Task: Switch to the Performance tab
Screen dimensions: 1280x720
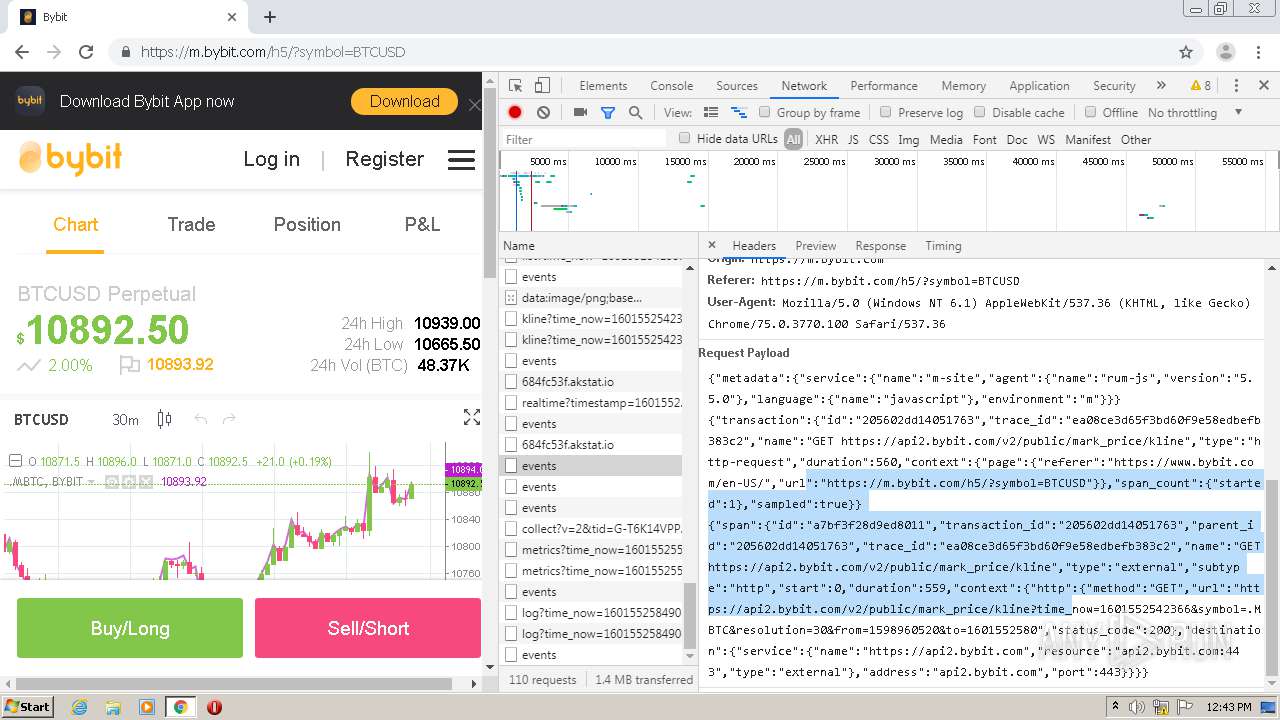Action: click(884, 86)
